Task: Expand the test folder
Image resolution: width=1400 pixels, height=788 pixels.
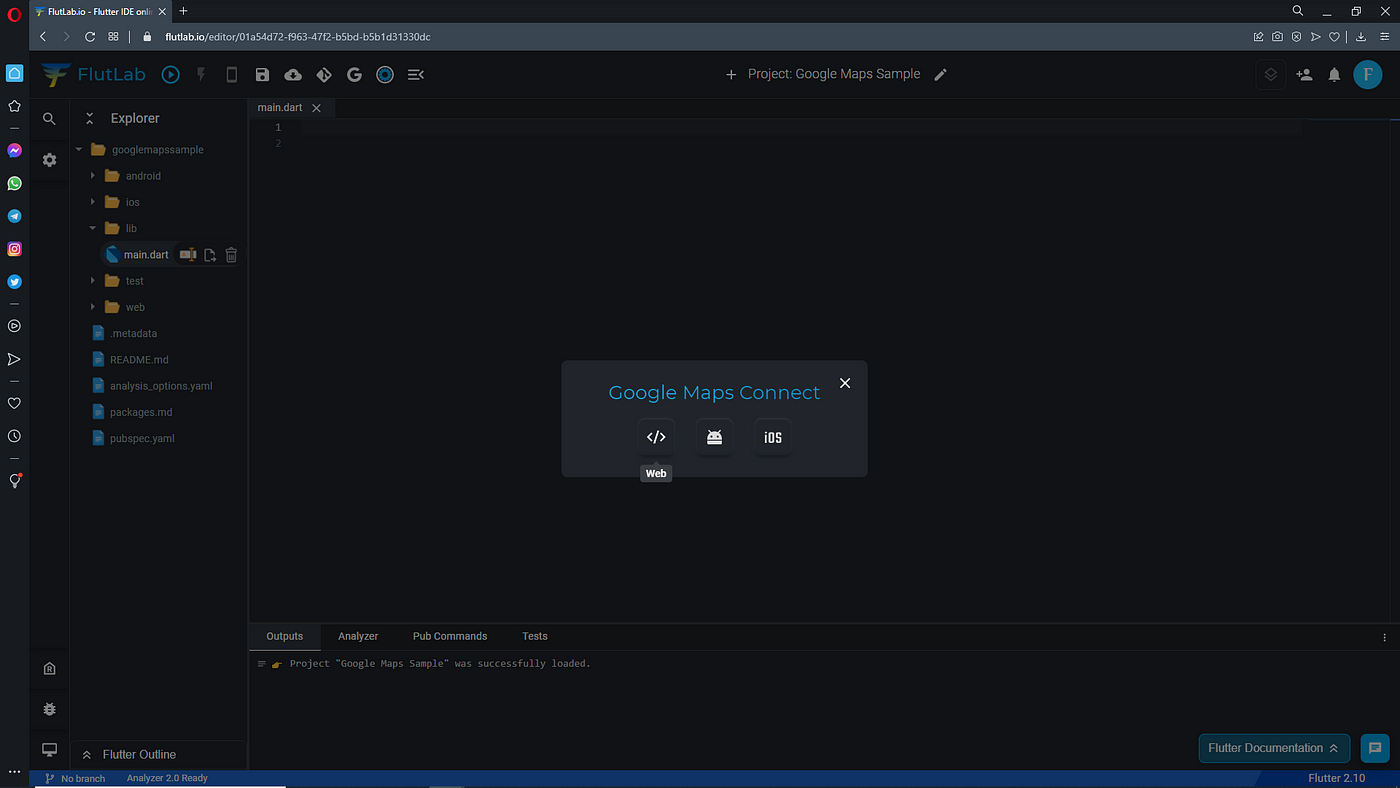Action: [93, 281]
